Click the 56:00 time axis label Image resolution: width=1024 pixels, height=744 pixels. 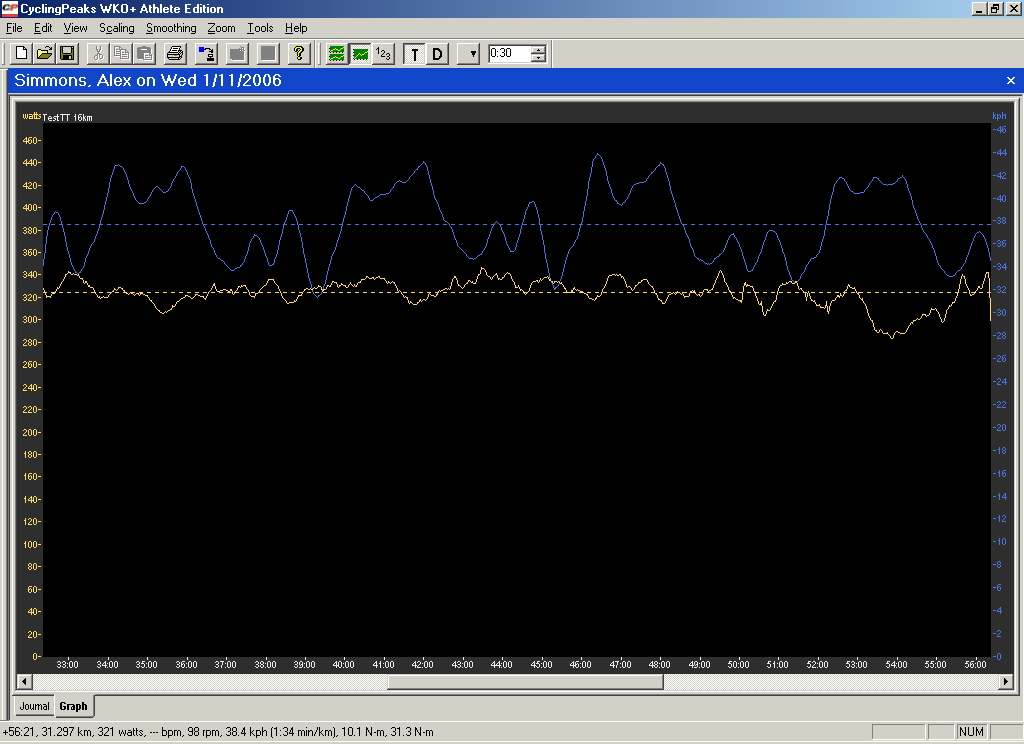[975, 664]
